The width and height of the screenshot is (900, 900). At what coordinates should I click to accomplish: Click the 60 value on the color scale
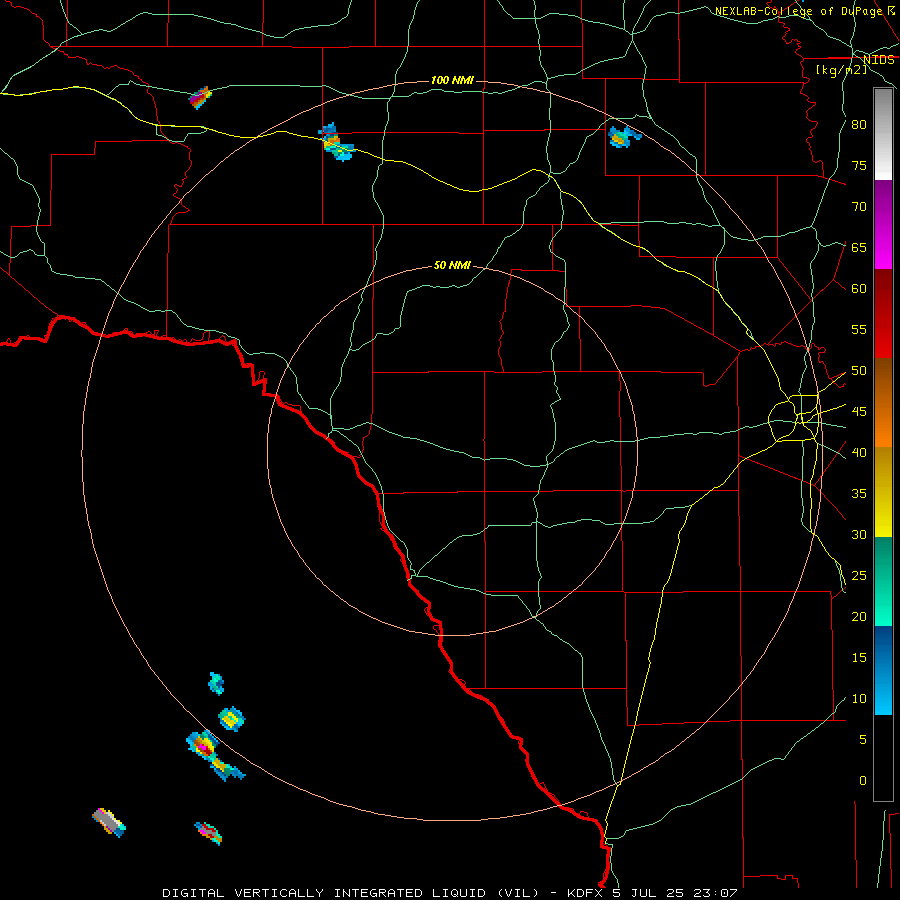(x=859, y=289)
